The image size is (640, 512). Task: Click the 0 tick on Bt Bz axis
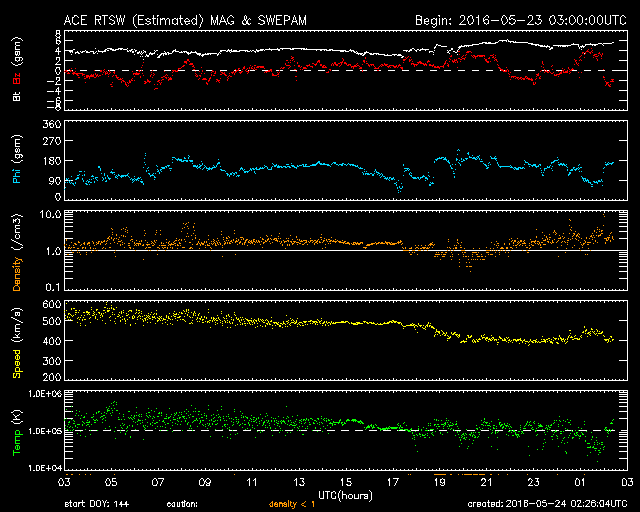[x=58, y=71]
